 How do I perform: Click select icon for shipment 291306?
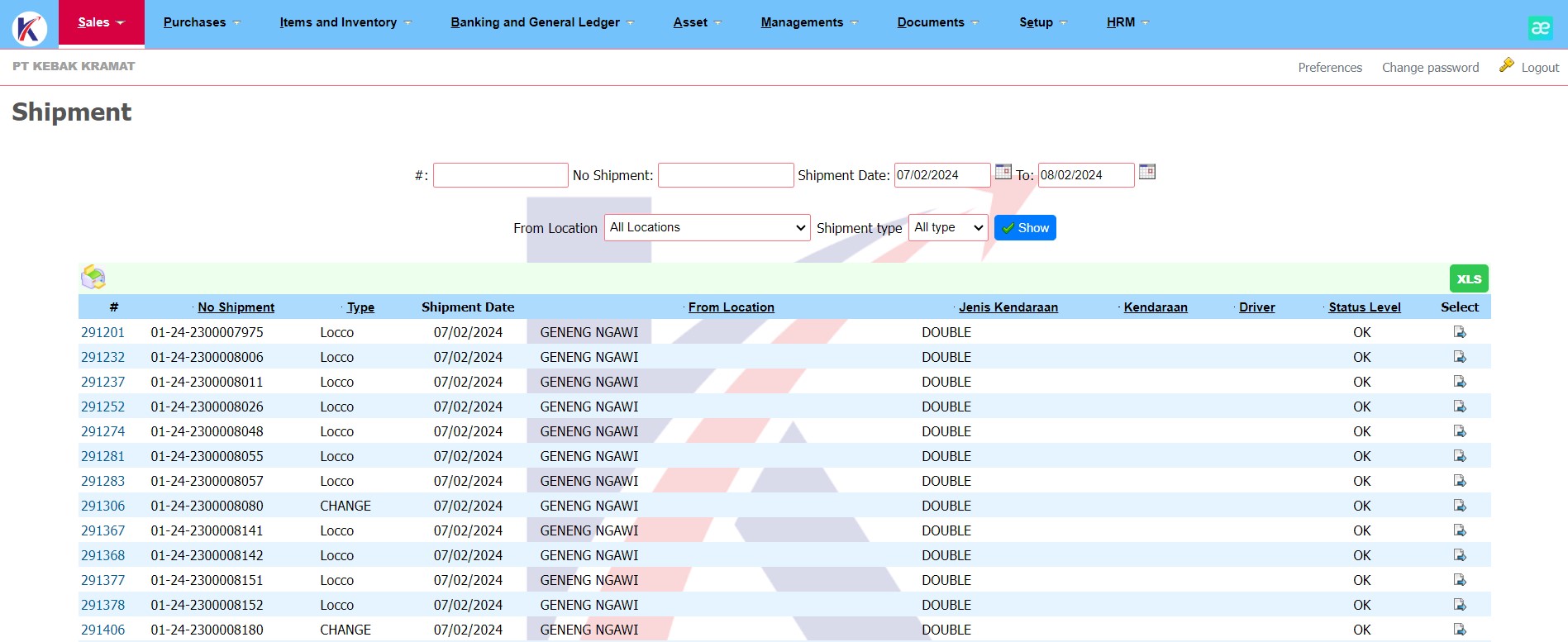coord(1460,506)
